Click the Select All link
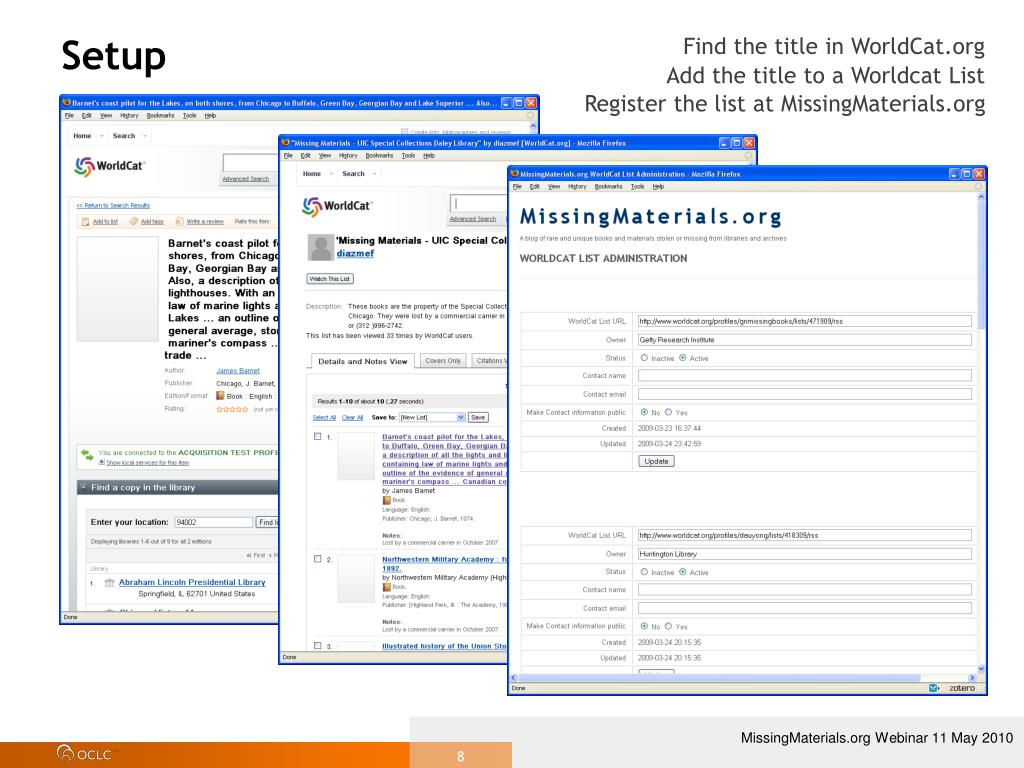Viewport: 1024px width, 768px height. (324, 418)
